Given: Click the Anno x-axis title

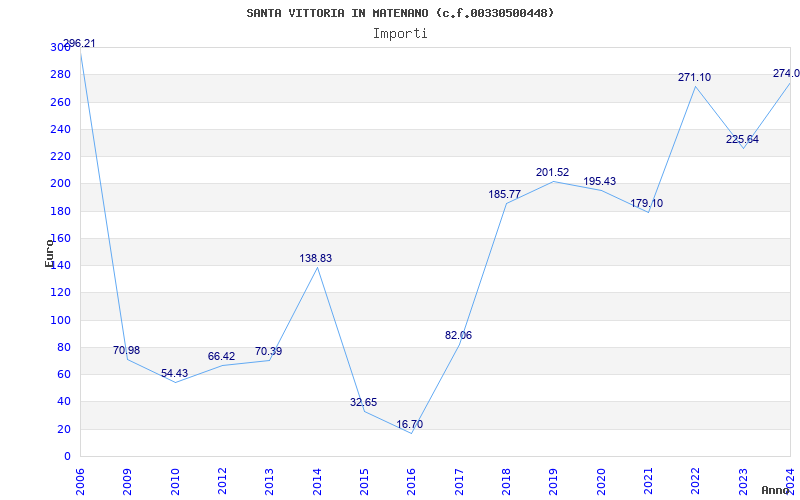Looking at the screenshot, I should [776, 490].
